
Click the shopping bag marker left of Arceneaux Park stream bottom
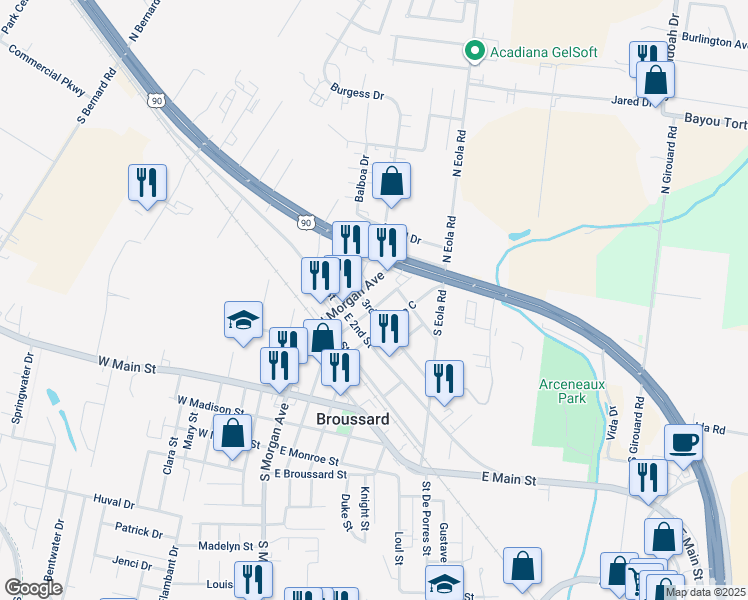pyautogui.click(x=522, y=569)
